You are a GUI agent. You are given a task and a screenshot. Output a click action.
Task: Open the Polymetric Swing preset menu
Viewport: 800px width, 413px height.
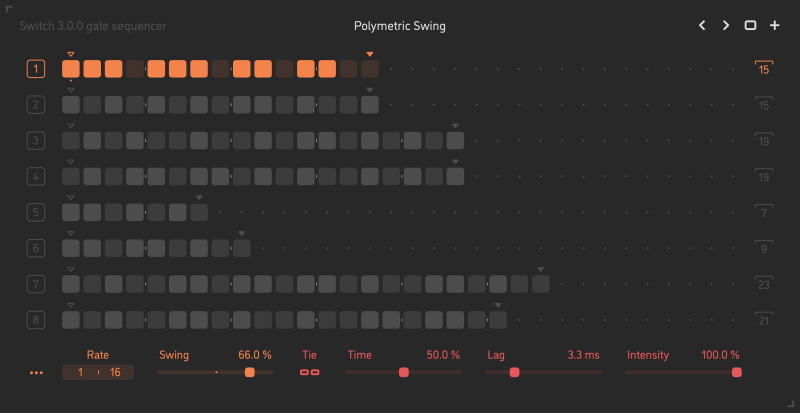(x=400, y=26)
